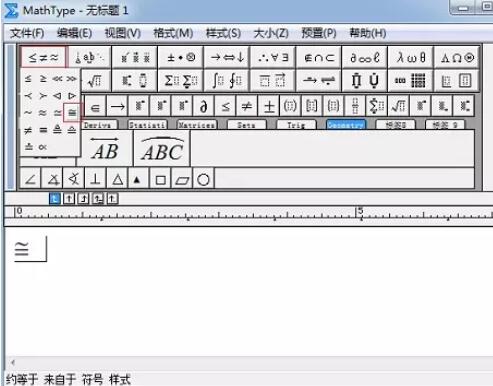Switch to the Sets tab
Image resolution: width=493 pixels, height=386 pixels.
[x=246, y=125]
